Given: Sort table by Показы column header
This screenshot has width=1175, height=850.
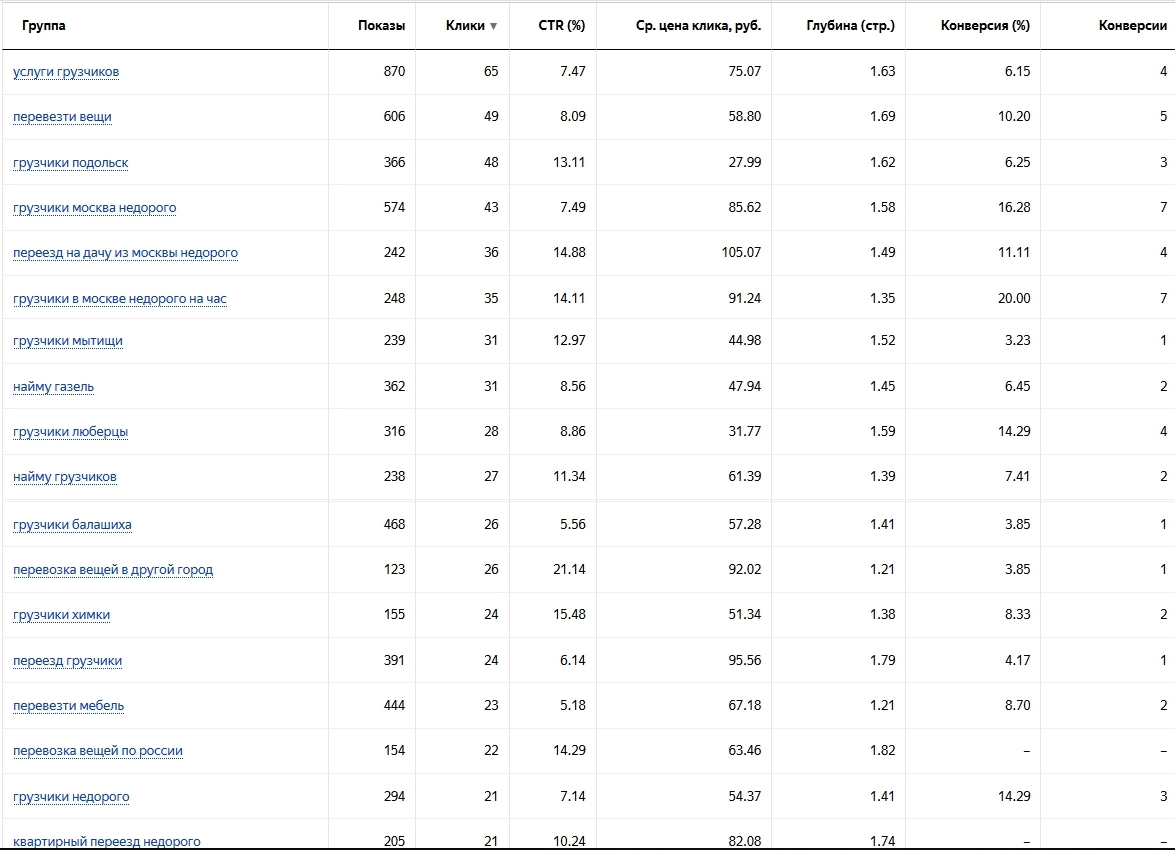Looking at the screenshot, I should click(381, 26).
